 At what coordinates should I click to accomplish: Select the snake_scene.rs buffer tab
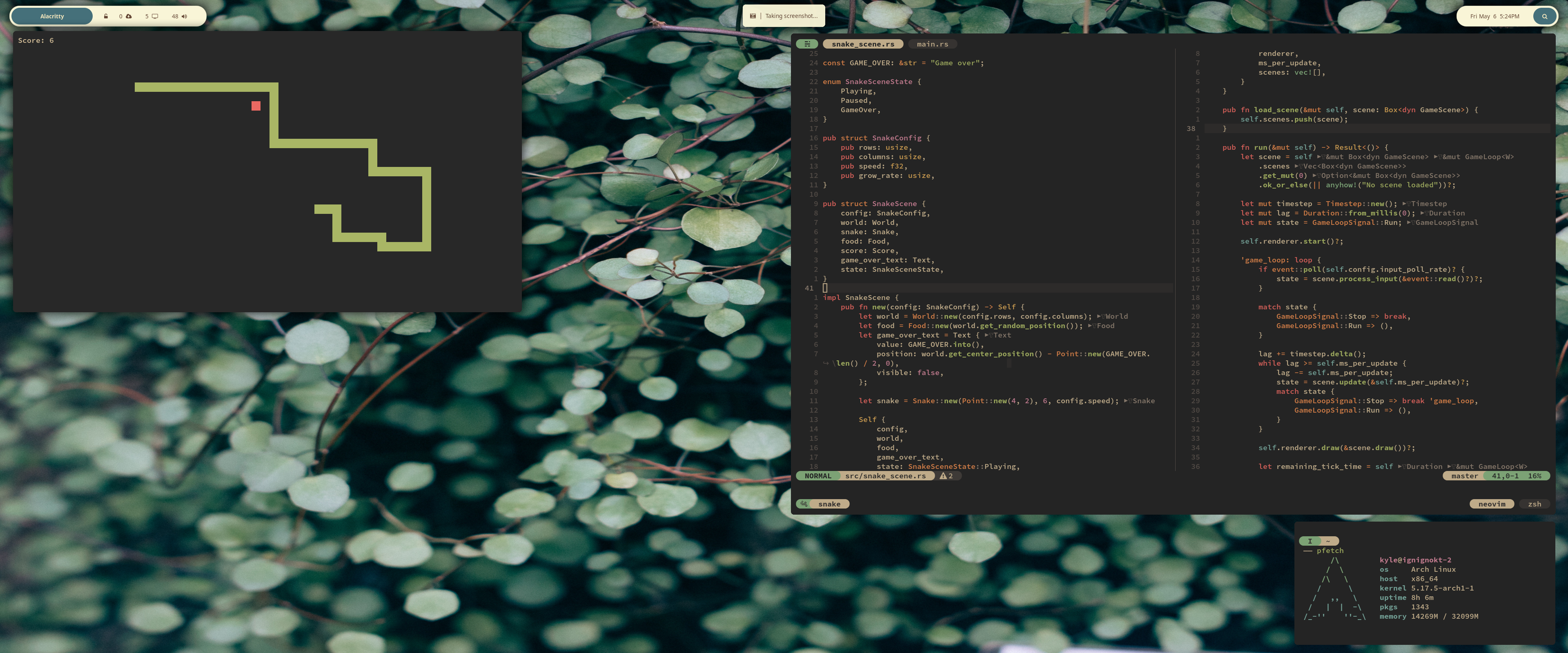(862, 44)
